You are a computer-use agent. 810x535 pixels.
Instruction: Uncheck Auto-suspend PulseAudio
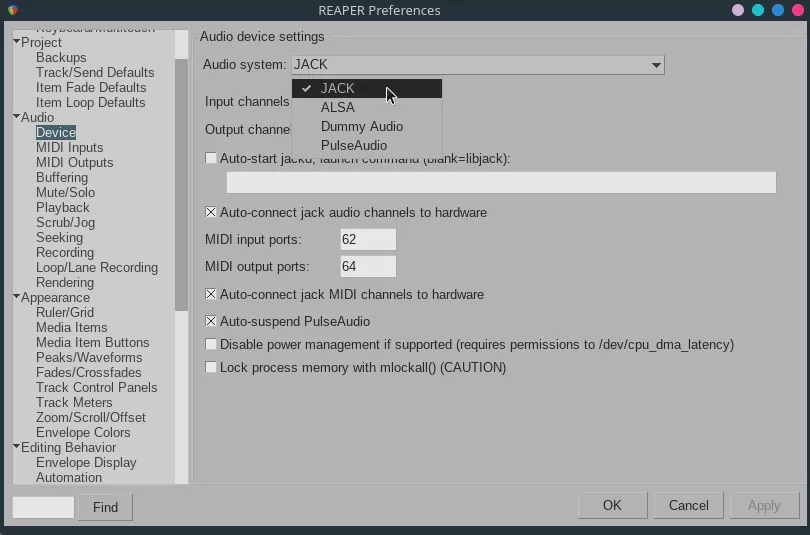tap(211, 321)
